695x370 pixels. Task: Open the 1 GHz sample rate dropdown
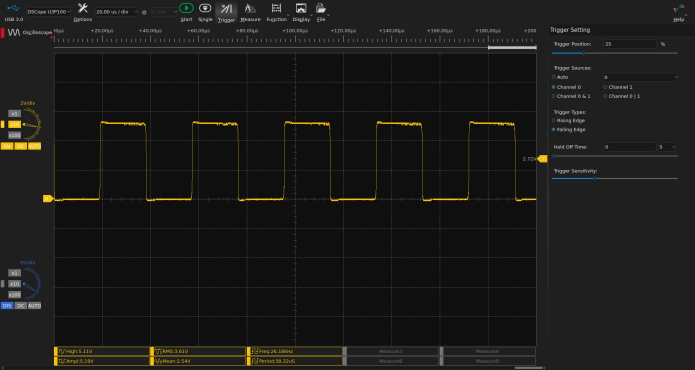tap(164, 12)
